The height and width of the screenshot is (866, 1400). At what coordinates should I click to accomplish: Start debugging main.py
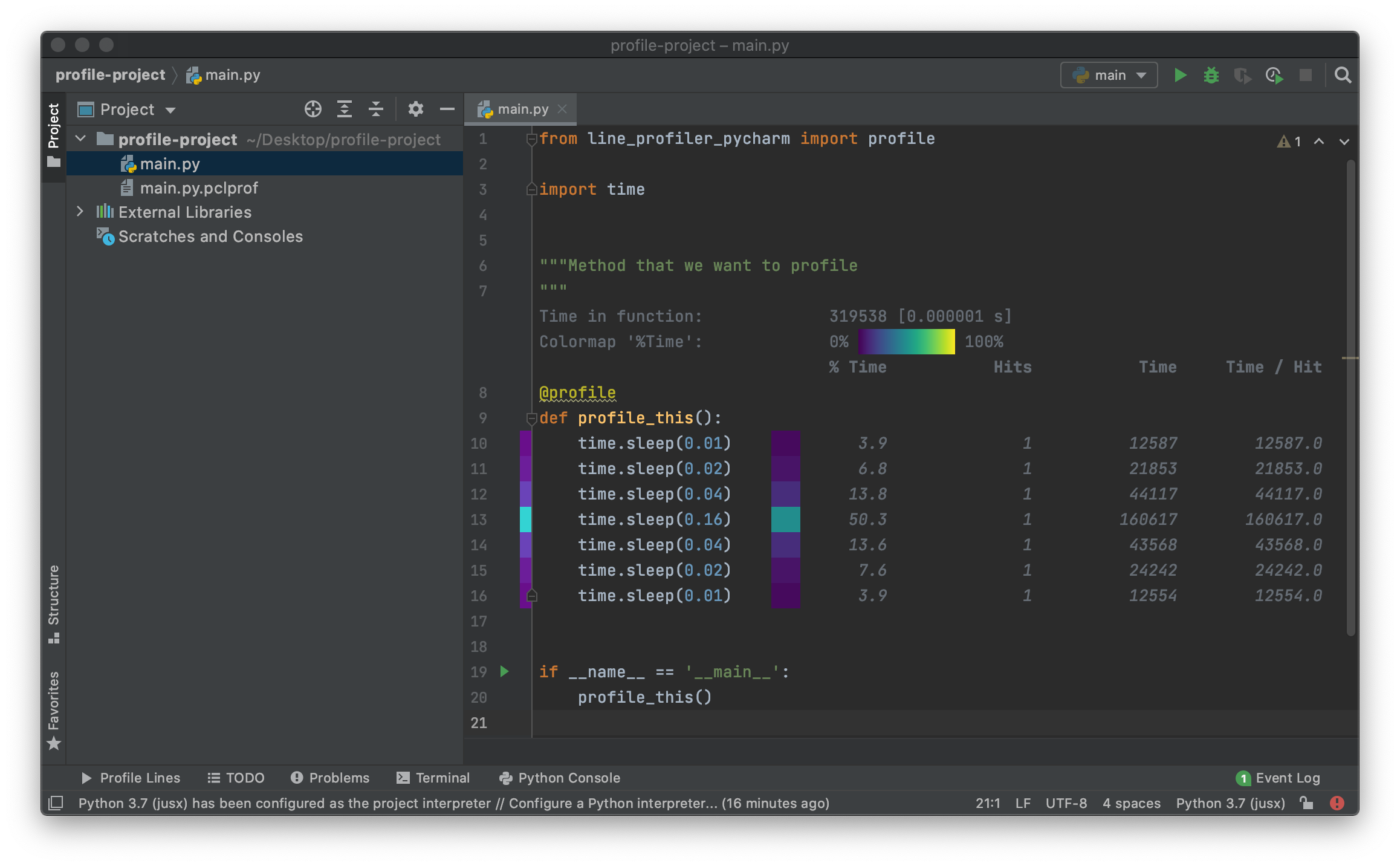[1211, 74]
